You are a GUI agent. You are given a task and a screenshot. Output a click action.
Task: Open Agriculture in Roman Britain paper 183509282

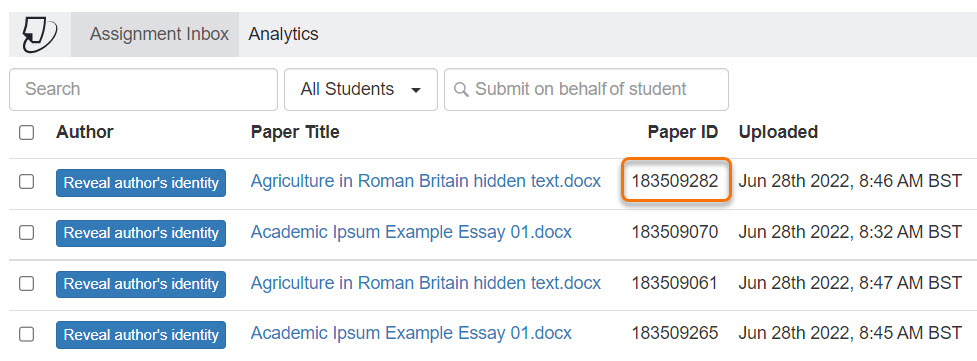(x=426, y=181)
